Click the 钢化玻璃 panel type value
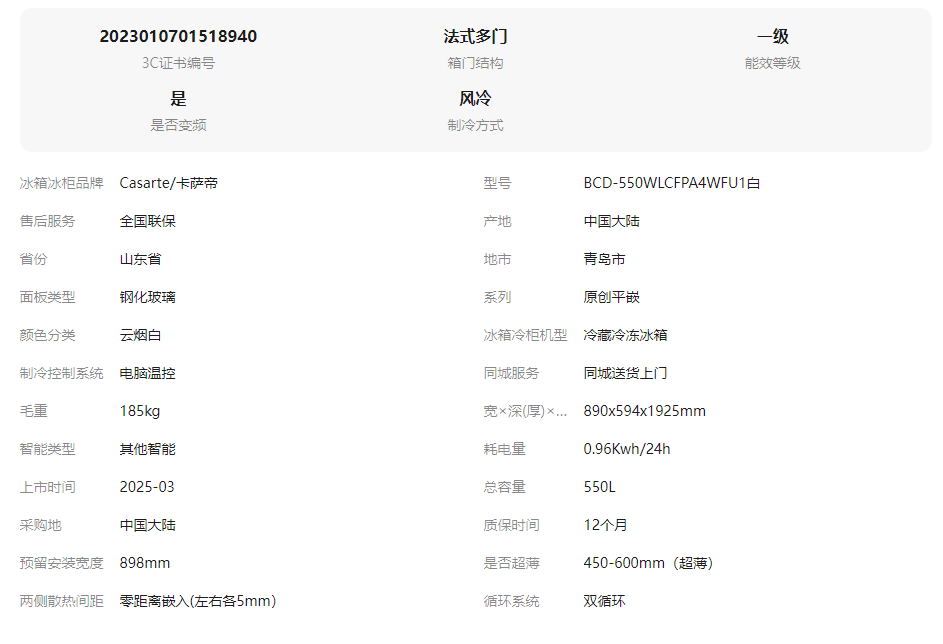 tap(148, 297)
